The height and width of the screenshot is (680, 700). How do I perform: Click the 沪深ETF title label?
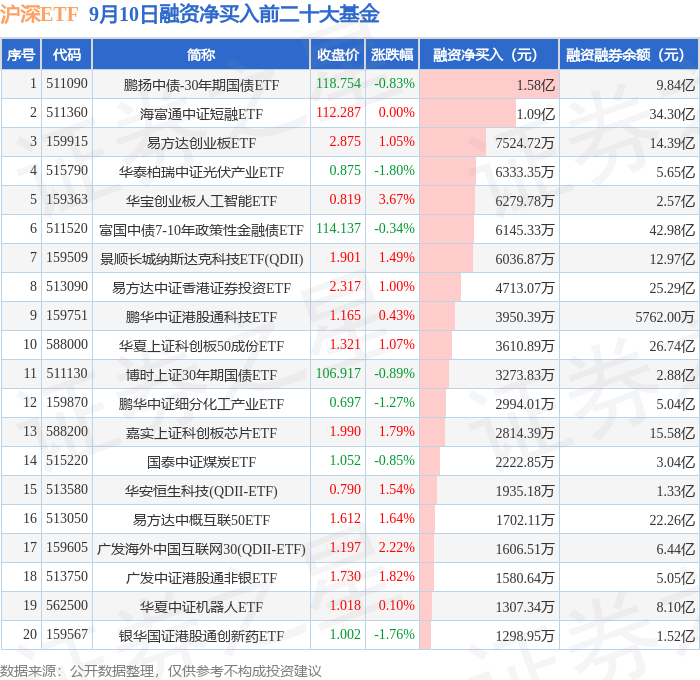[x=39, y=15]
